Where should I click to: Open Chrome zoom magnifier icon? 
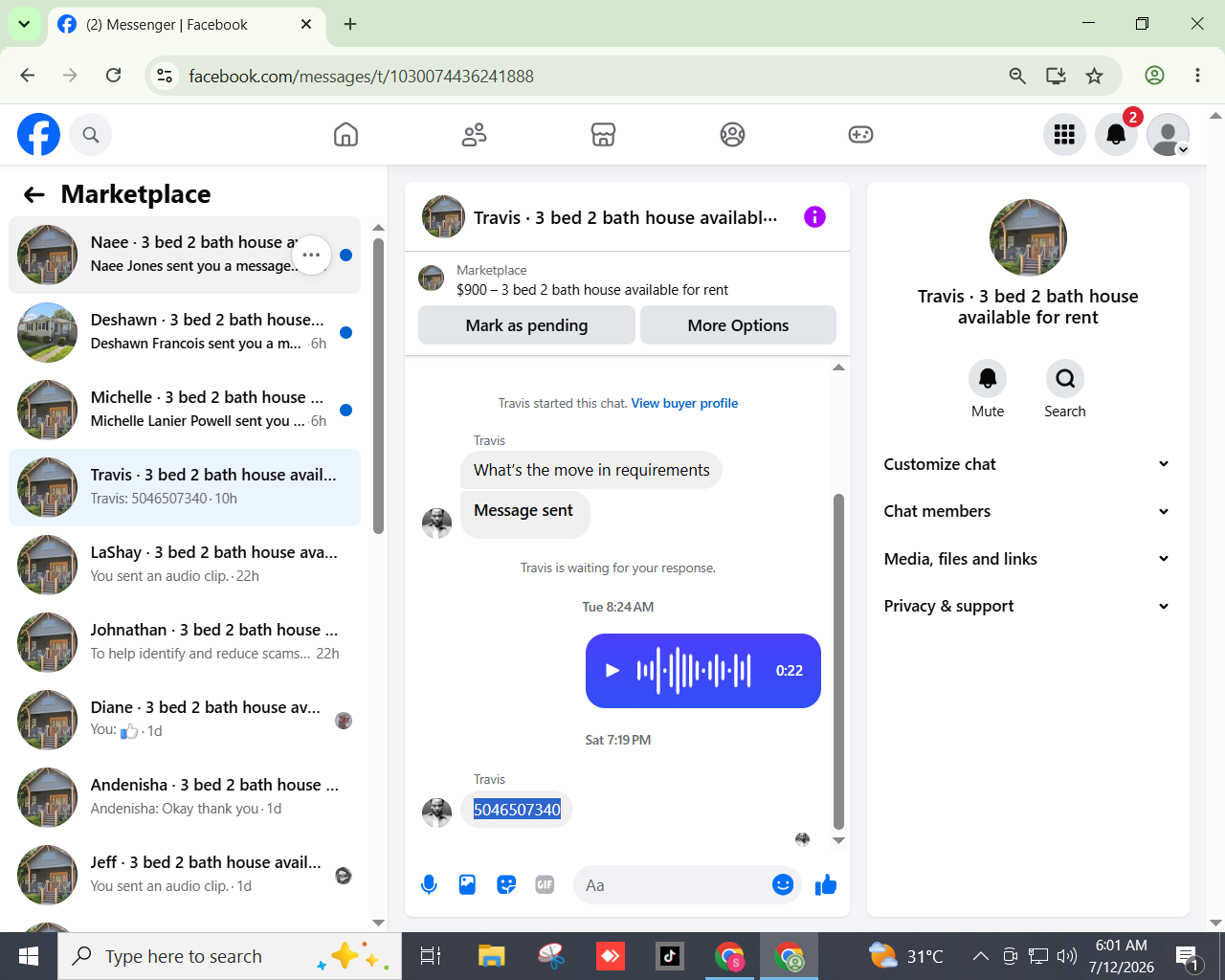(1017, 76)
